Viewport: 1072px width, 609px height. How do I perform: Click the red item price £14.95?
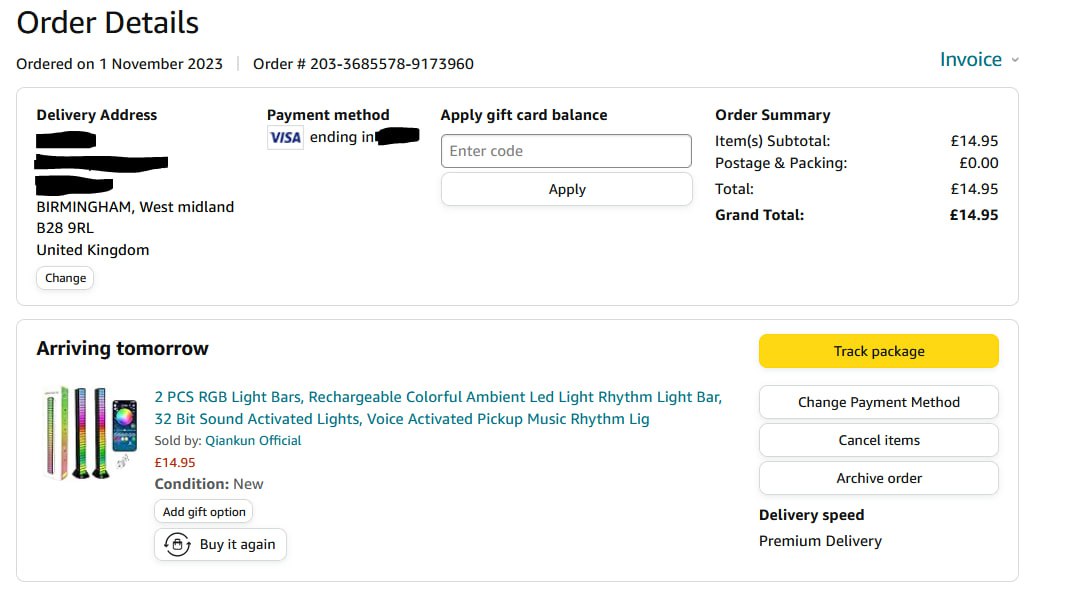coord(175,463)
